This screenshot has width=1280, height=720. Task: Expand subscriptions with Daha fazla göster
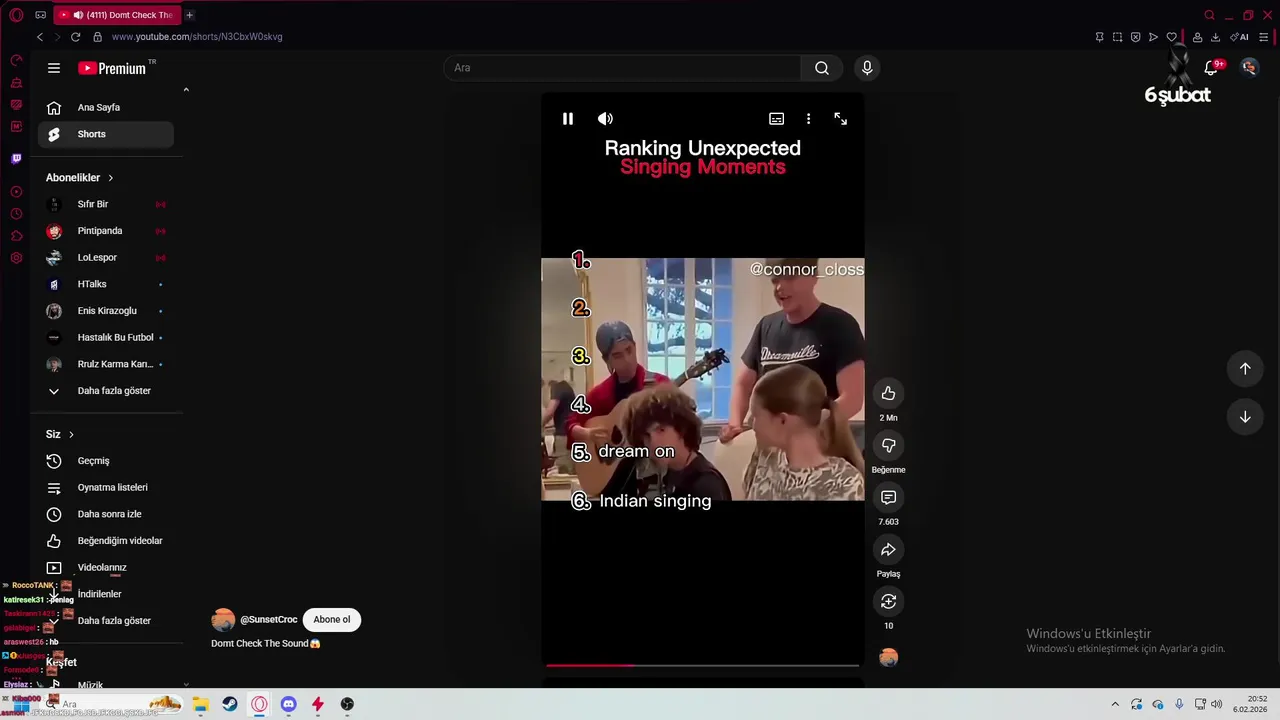pos(106,391)
